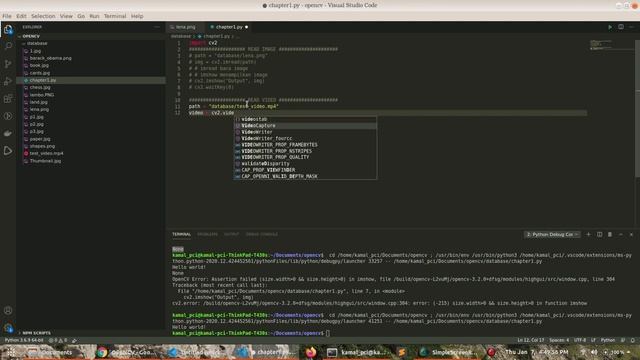Open the Chrome window in the taskbar

coord(126,352)
